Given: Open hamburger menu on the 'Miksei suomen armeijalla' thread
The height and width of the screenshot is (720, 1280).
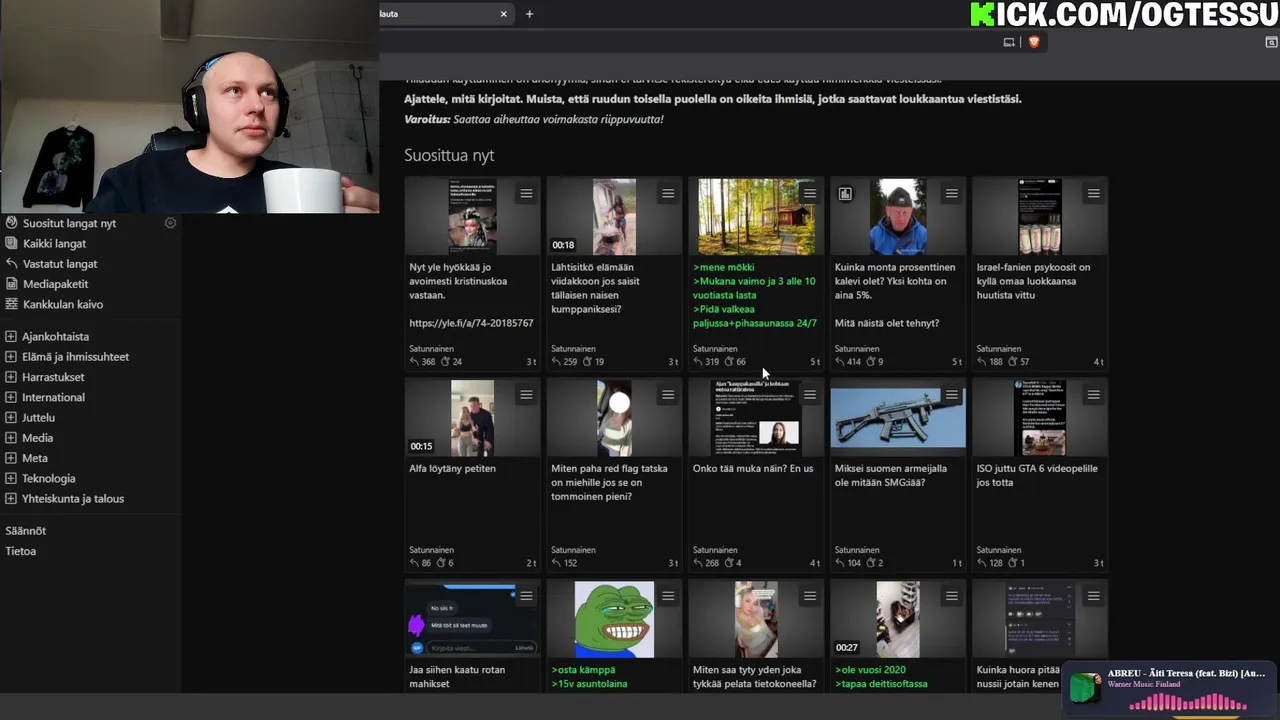Looking at the screenshot, I should (952, 395).
